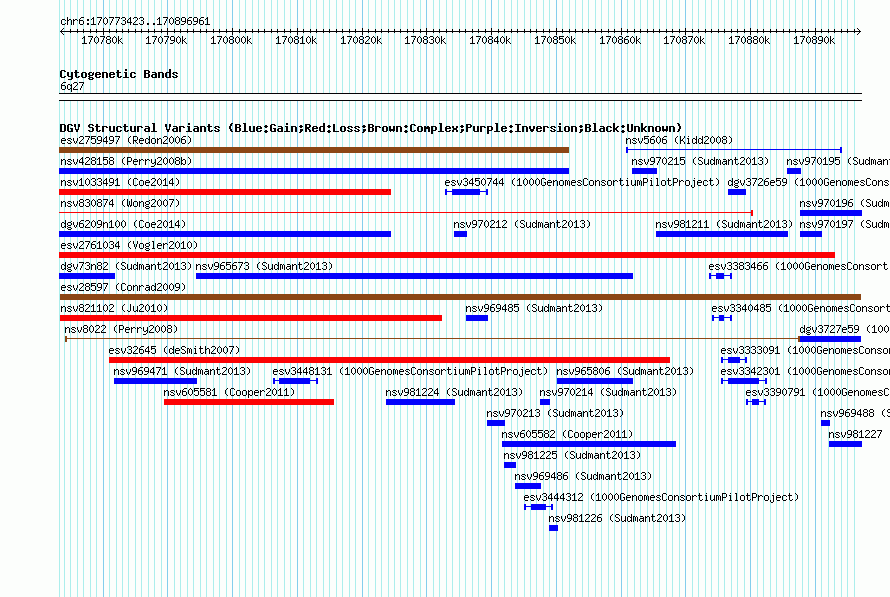Click the esv2759497 (Redon2006) brown variant bar
890x597 pixels.
(x=314, y=150)
